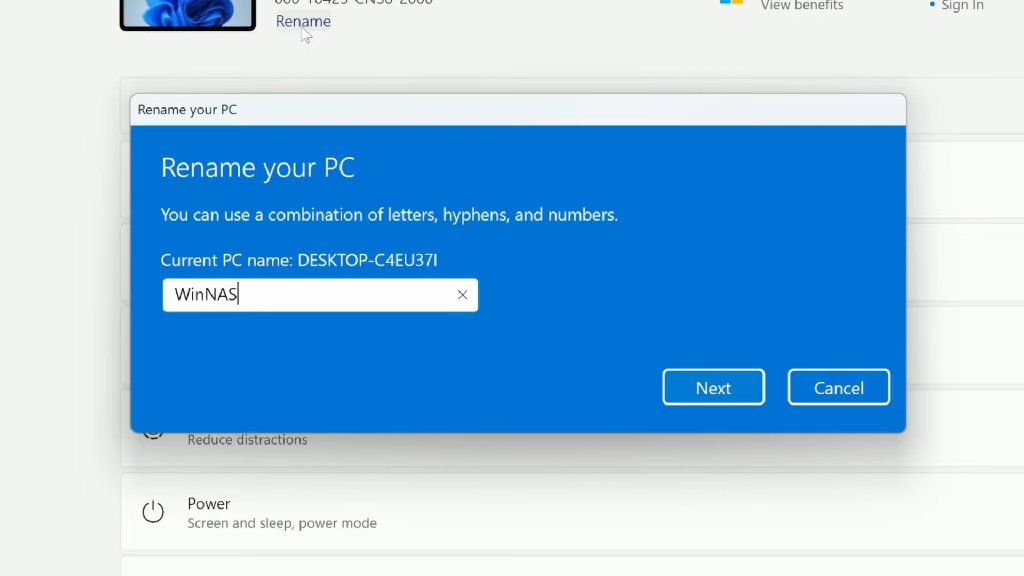Image resolution: width=1024 pixels, height=576 pixels.
Task: Open the Rename link under the device name
Action: 302,21
